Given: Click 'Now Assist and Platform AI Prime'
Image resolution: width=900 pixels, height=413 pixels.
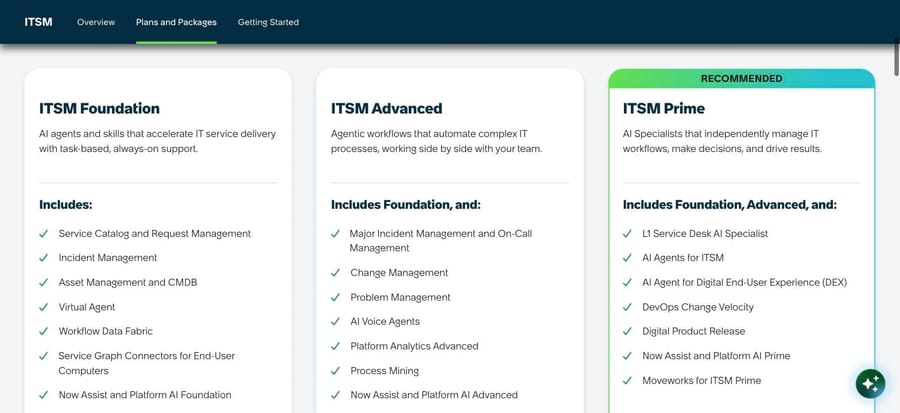Looking at the screenshot, I should tap(716, 356).
